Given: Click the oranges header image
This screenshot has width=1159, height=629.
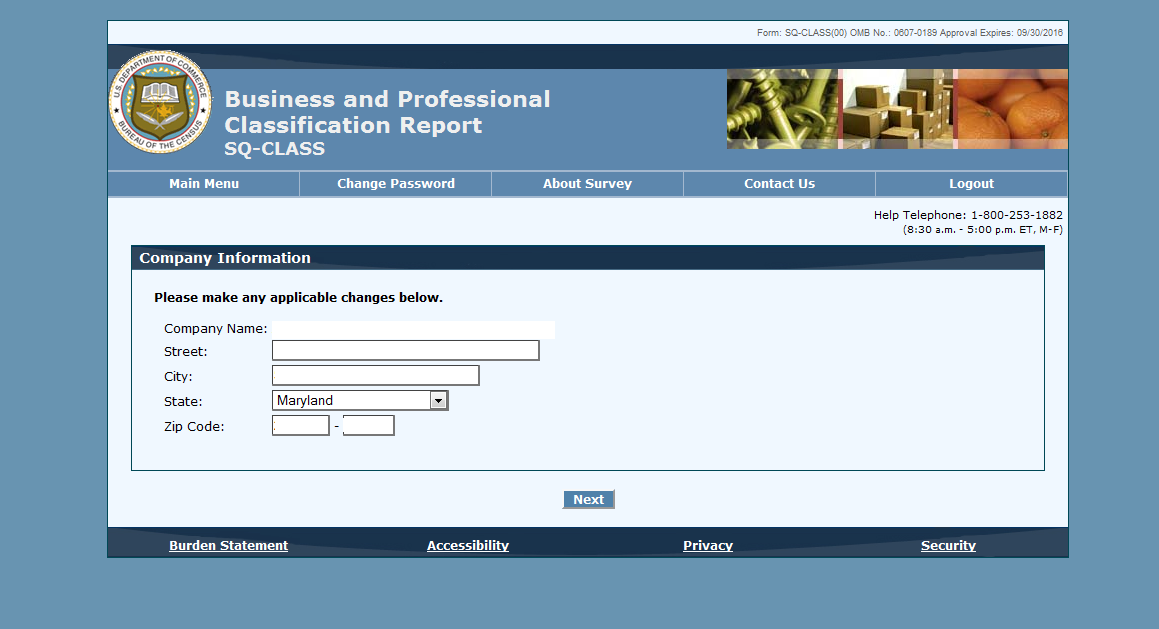Looking at the screenshot, I should [x=1010, y=109].
